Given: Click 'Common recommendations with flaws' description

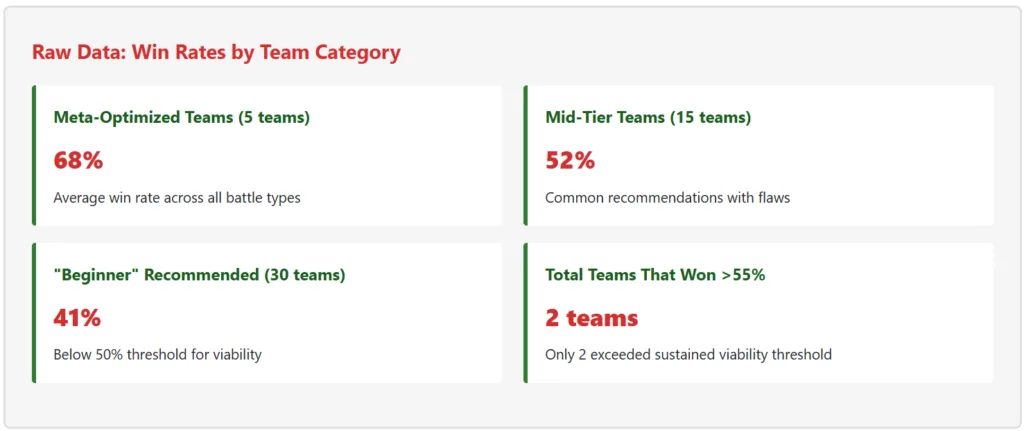Looking at the screenshot, I should pyautogui.click(x=667, y=198).
